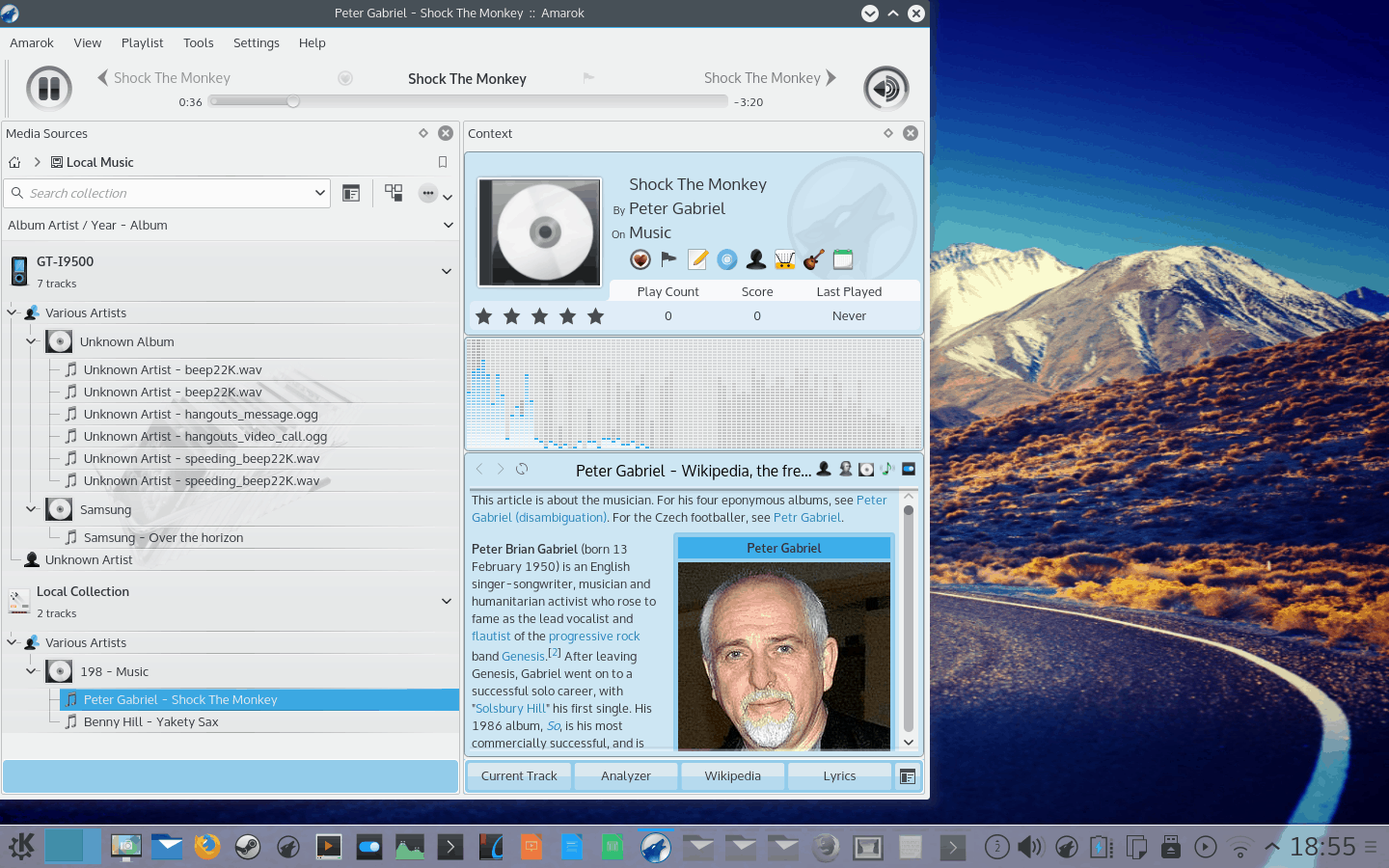Image resolution: width=1389 pixels, height=868 pixels.
Task: Open search collection history dropdown
Action: click(x=320, y=193)
